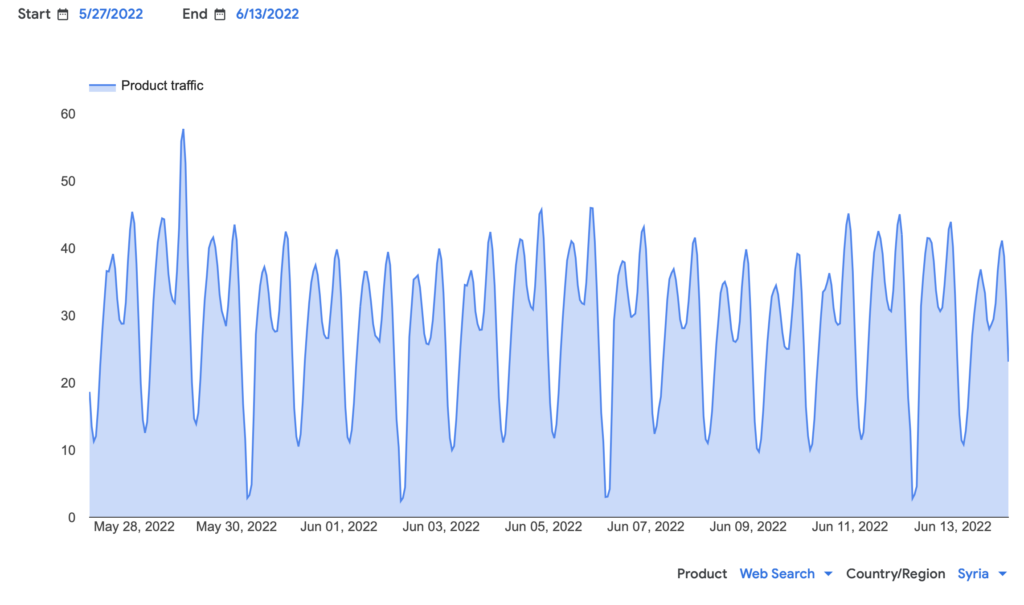Click the arrow next to Syria
1024x605 pixels.
pos(1001,574)
